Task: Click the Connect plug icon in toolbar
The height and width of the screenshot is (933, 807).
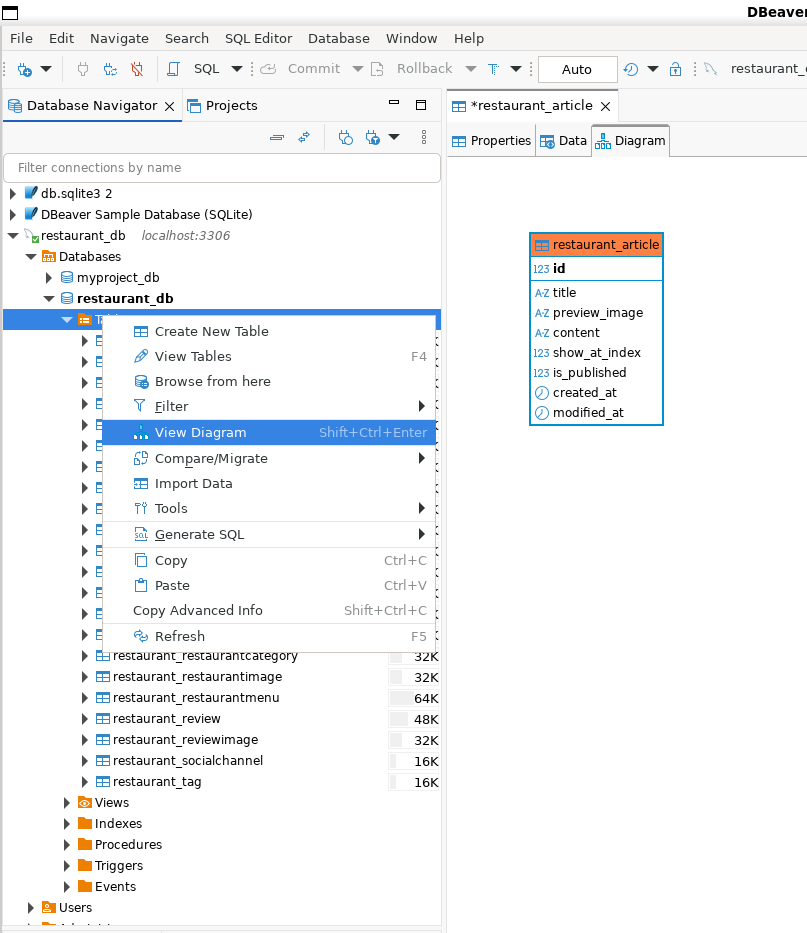Action: (83, 70)
